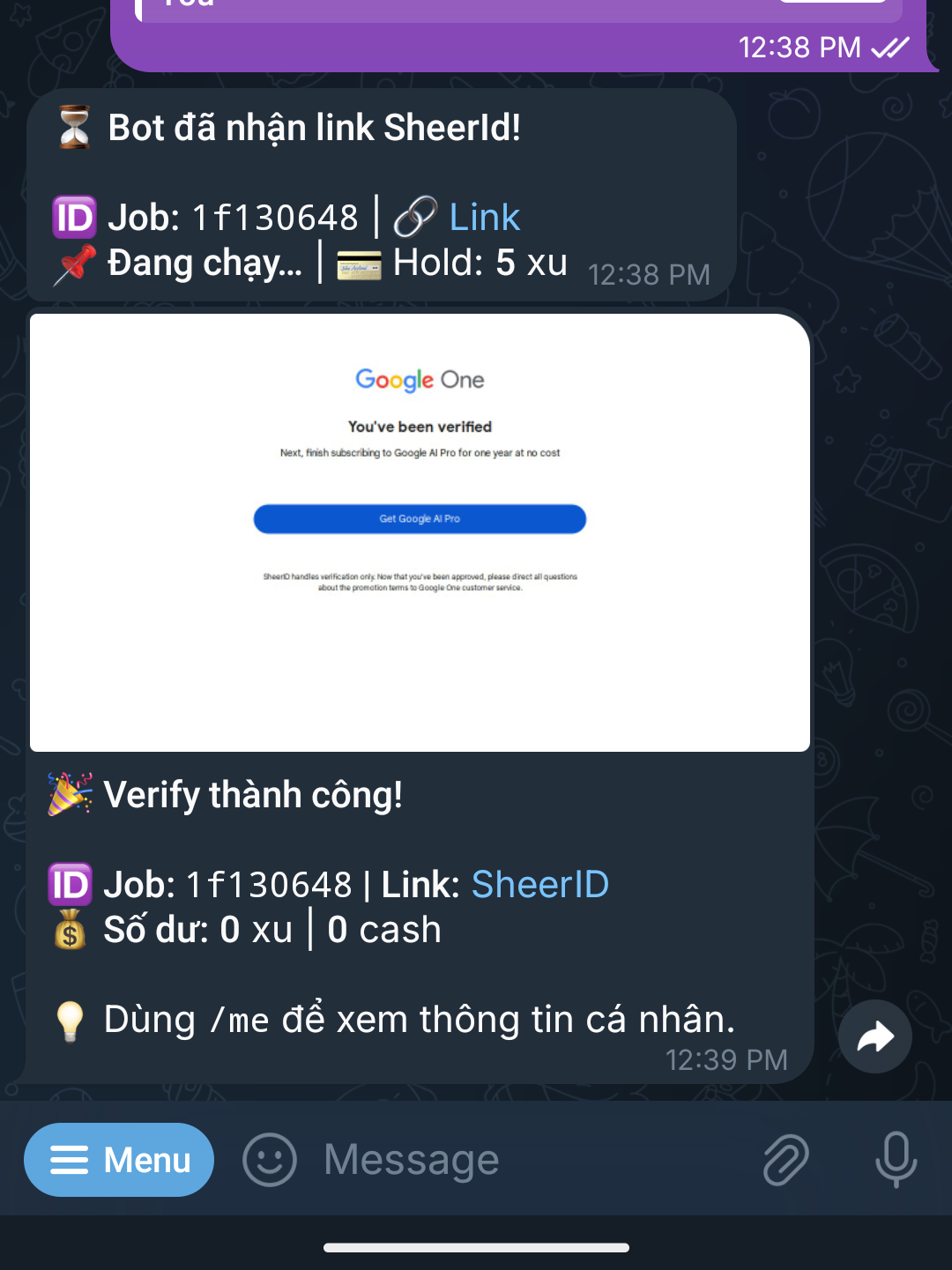The width and height of the screenshot is (952, 1270).
Task: Tap the microphone voice message icon
Action: pyautogui.click(x=896, y=1160)
